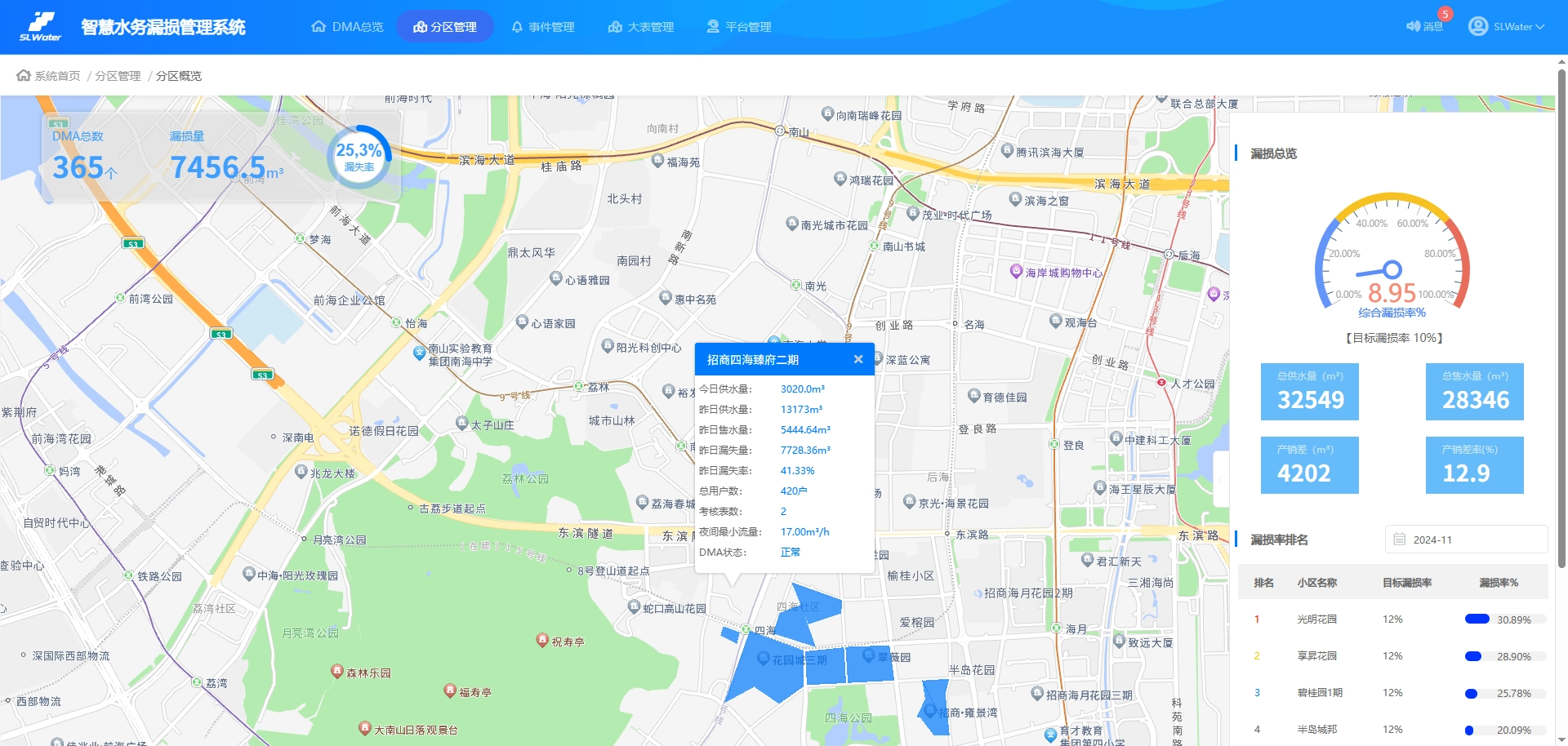Expand the SLWater account dropdown arrow
This screenshot has width=1568, height=746.
click(x=1540, y=27)
